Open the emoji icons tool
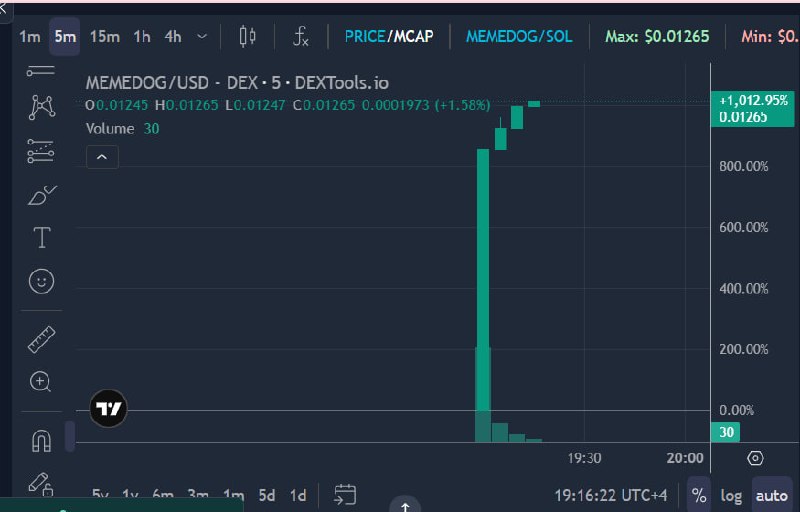This screenshot has width=800, height=512. pos(41,281)
